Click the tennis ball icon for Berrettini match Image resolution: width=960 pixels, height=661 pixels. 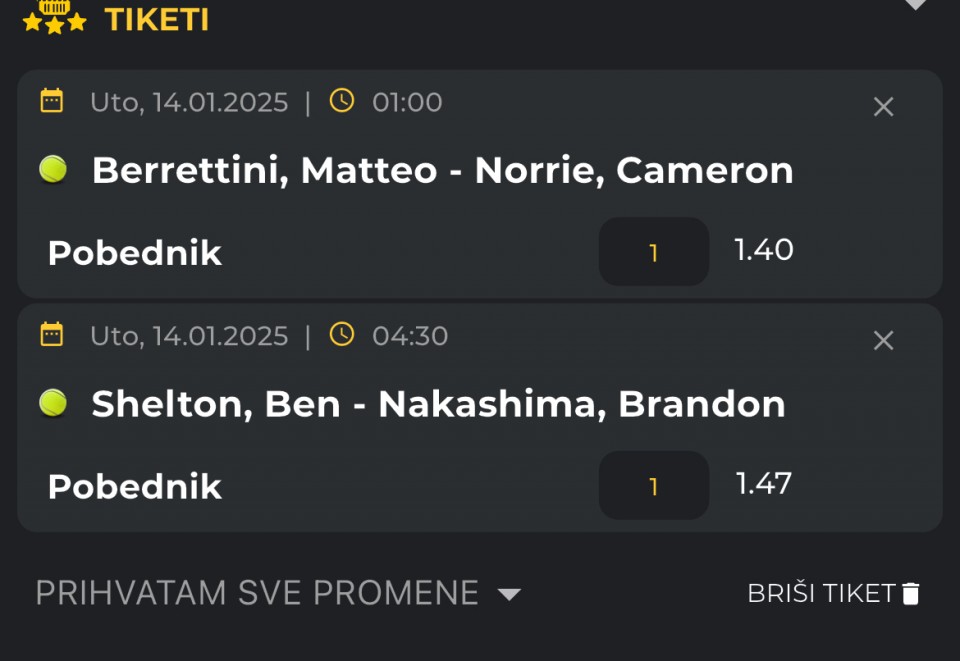(x=53, y=170)
